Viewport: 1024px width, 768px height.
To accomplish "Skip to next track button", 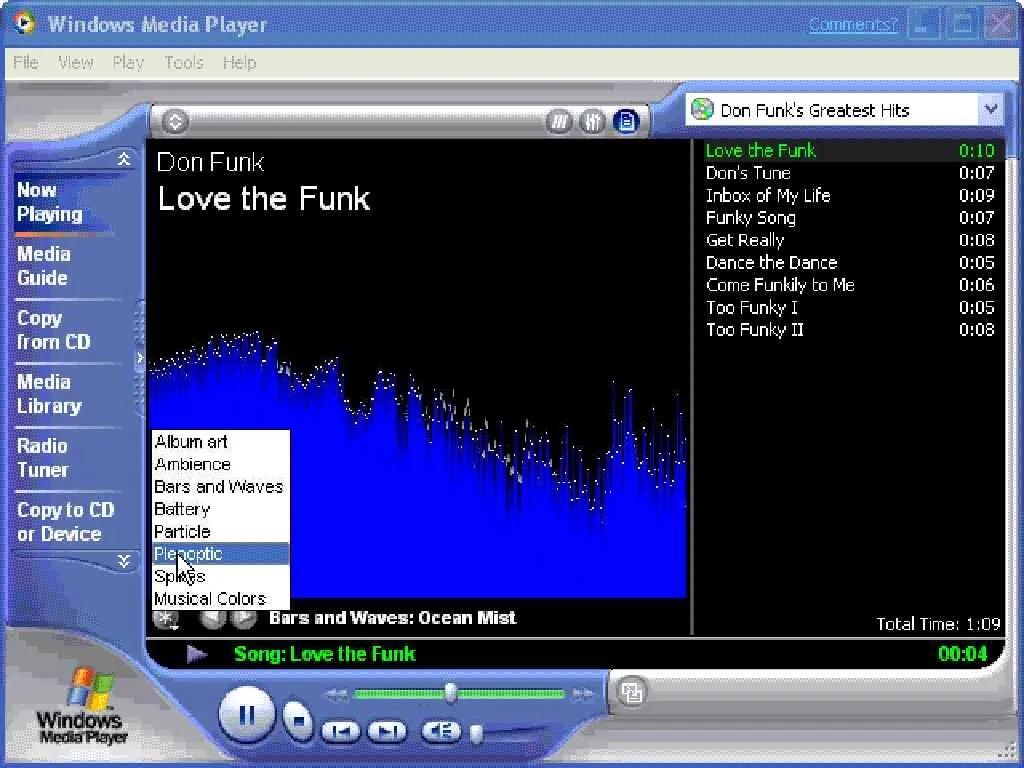I will (x=387, y=731).
